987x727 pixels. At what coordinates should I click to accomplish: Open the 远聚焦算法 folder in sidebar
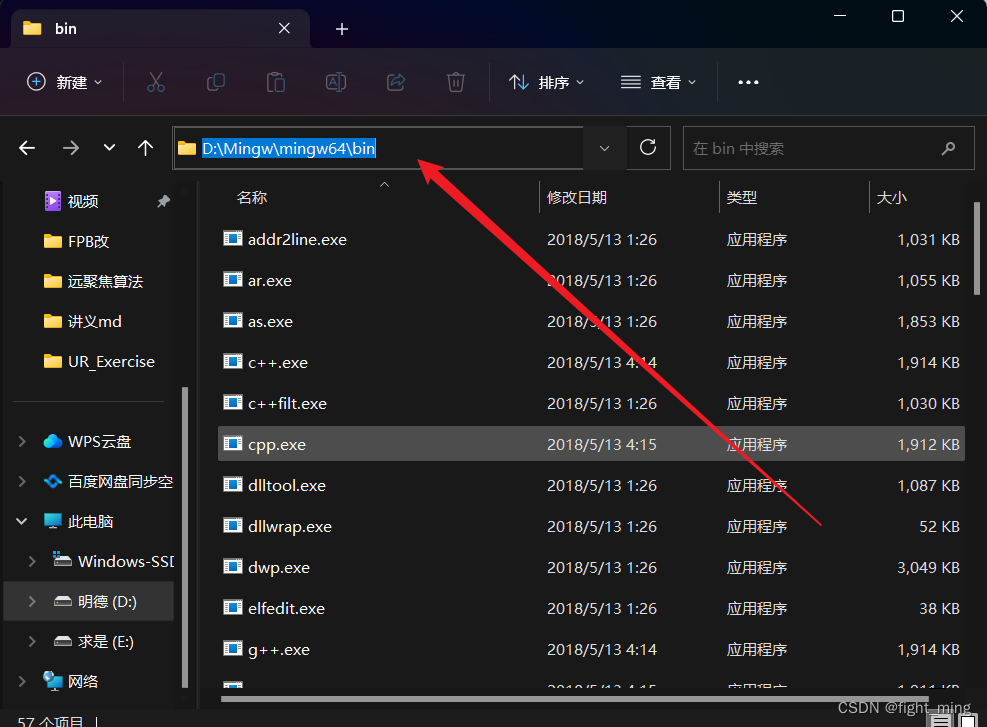point(91,281)
